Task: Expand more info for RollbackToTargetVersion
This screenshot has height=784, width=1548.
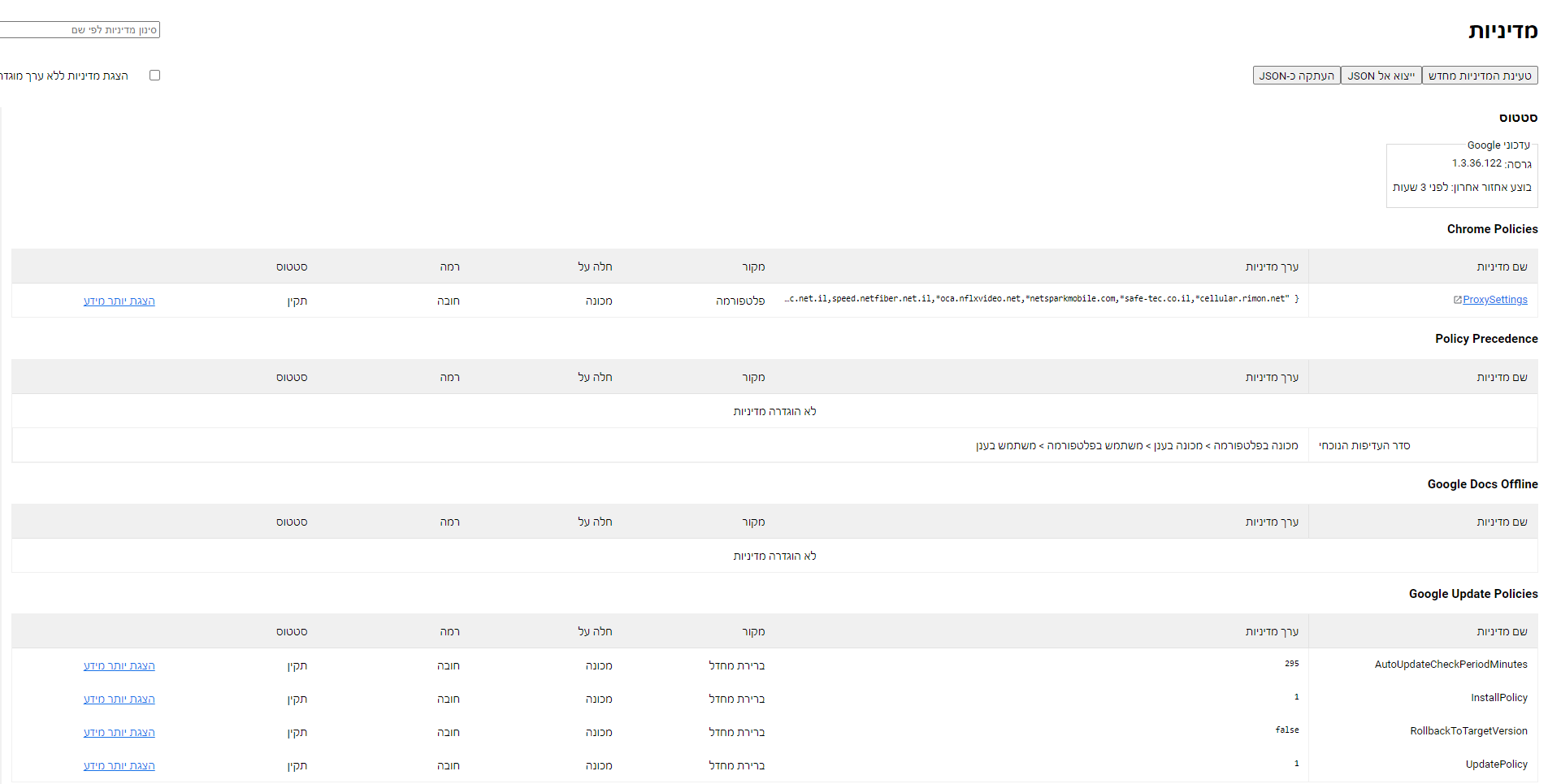Action: click(x=119, y=732)
